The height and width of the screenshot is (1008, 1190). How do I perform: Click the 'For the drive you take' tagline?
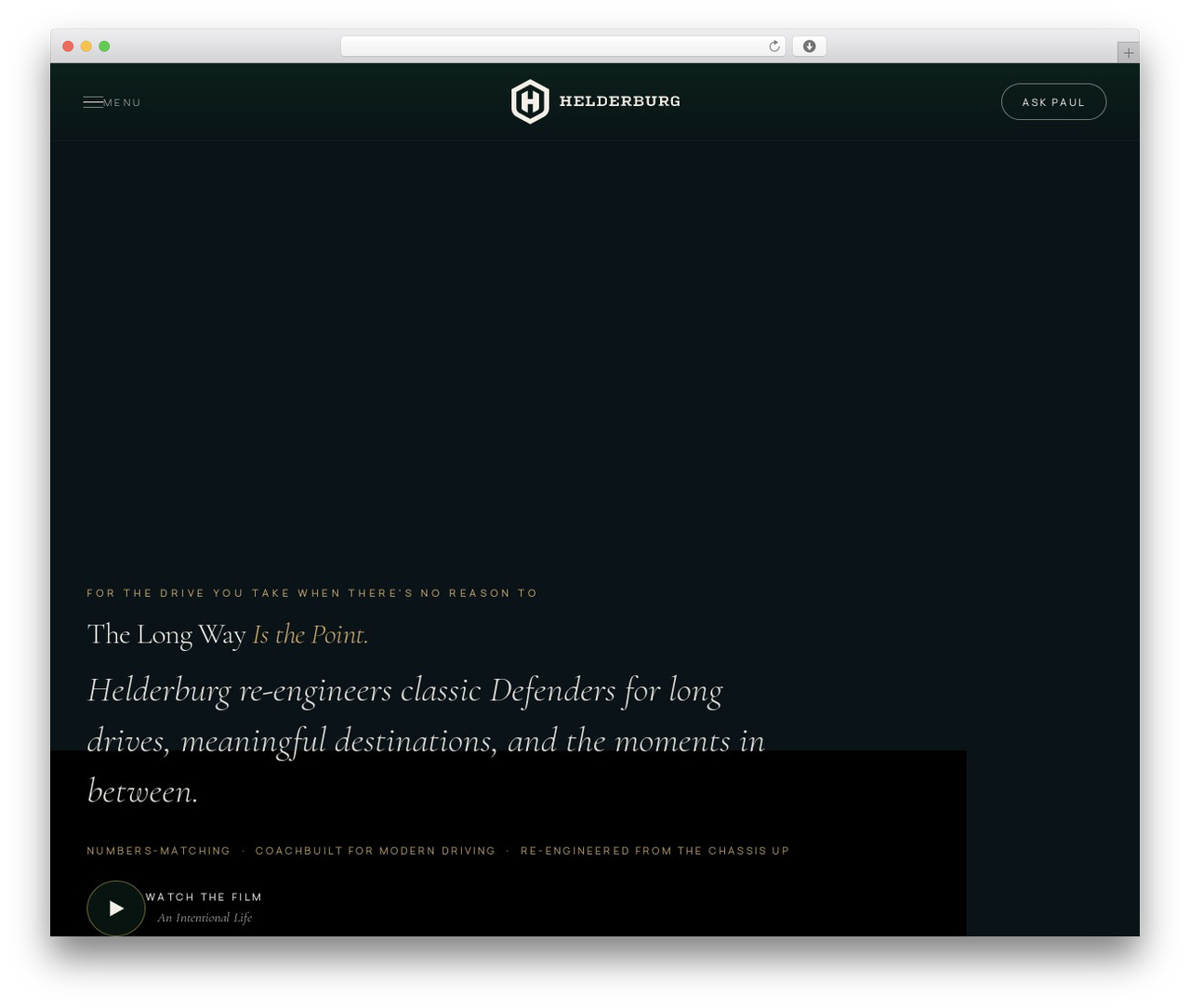coord(312,593)
